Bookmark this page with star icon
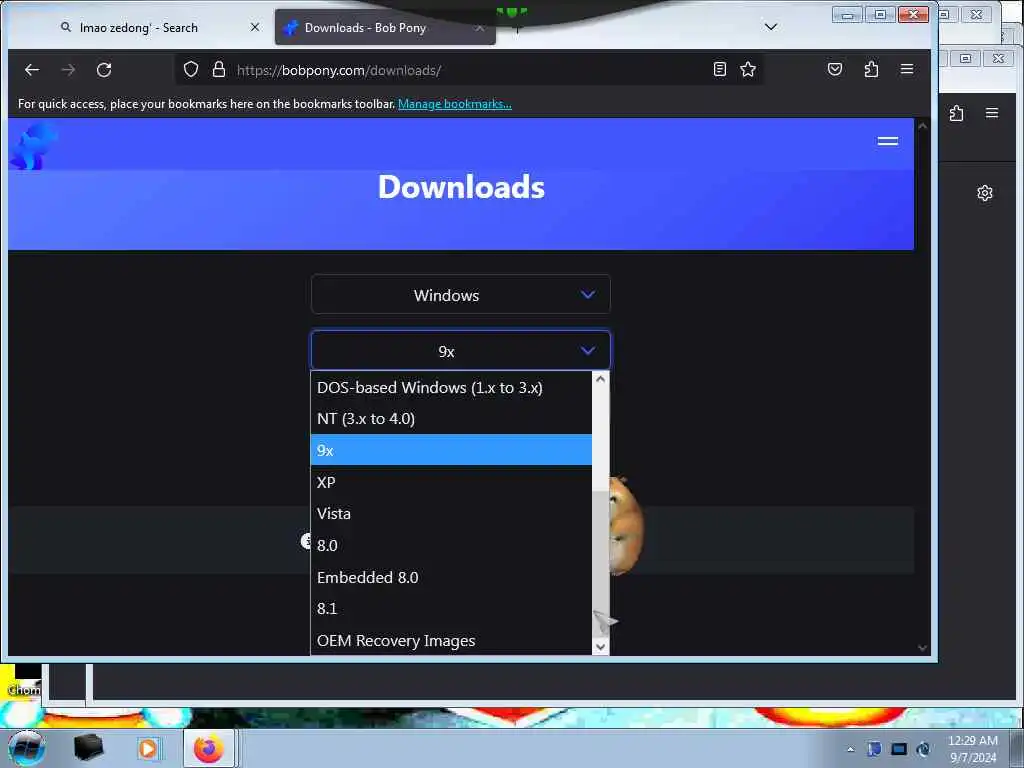Viewport: 1024px width, 768px height. 748,69
